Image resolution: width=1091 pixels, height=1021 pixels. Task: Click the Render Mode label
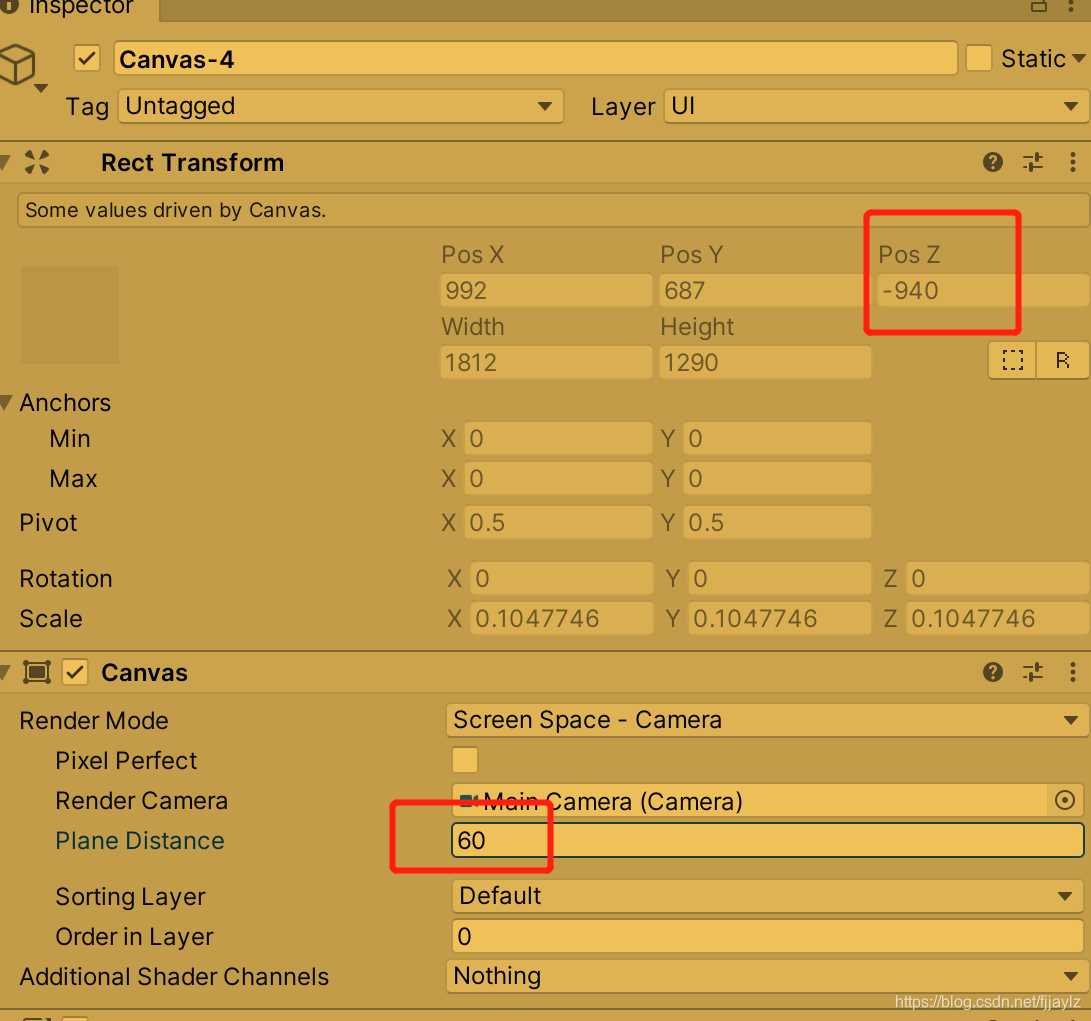tap(94, 720)
